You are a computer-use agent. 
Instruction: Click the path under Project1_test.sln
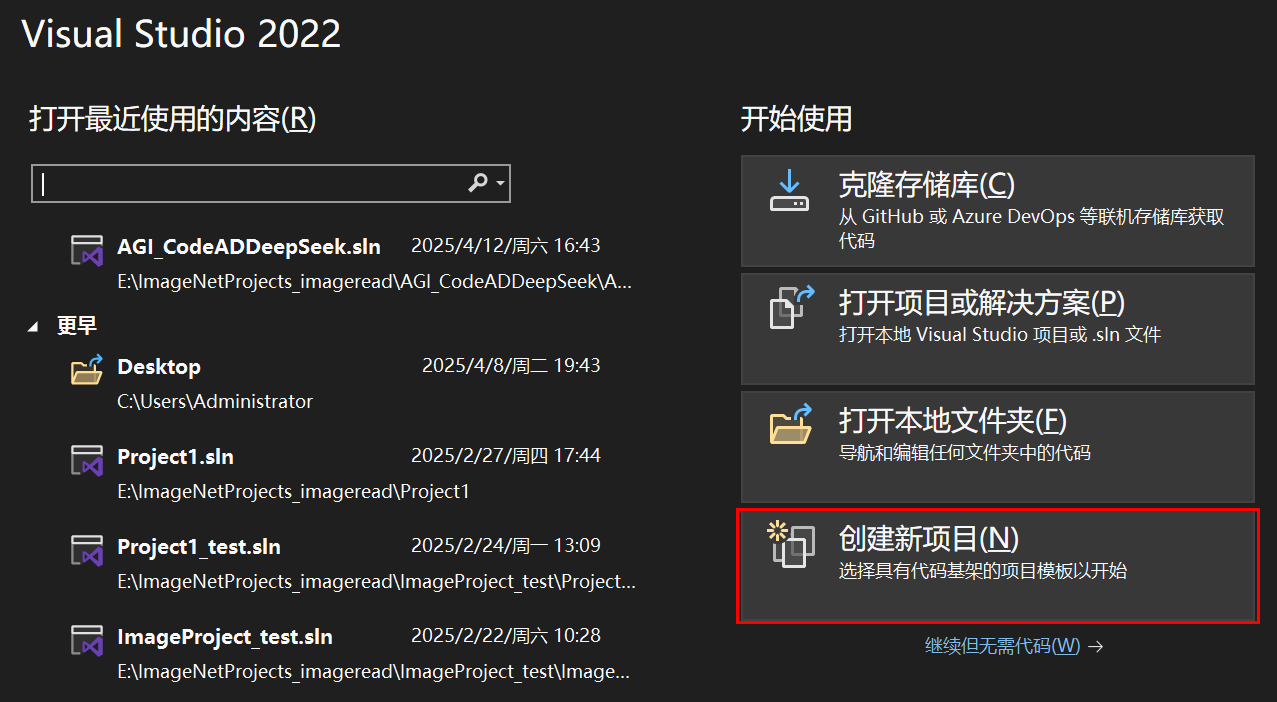pos(376,581)
